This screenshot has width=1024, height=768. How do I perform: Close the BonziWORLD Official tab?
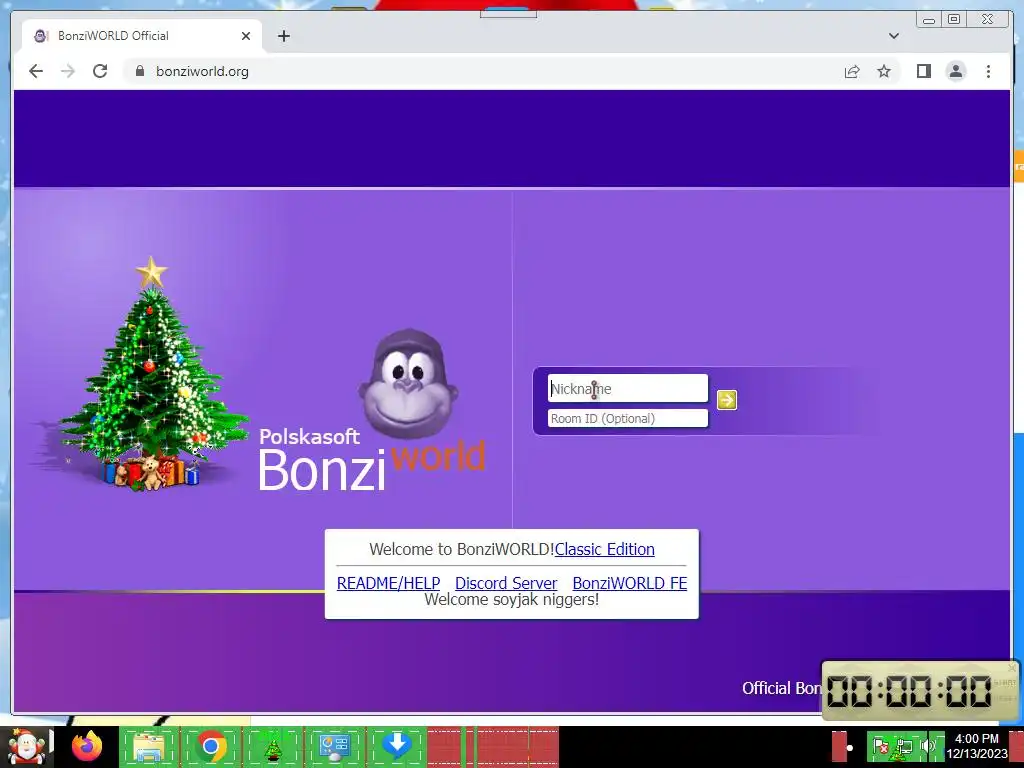(246, 36)
